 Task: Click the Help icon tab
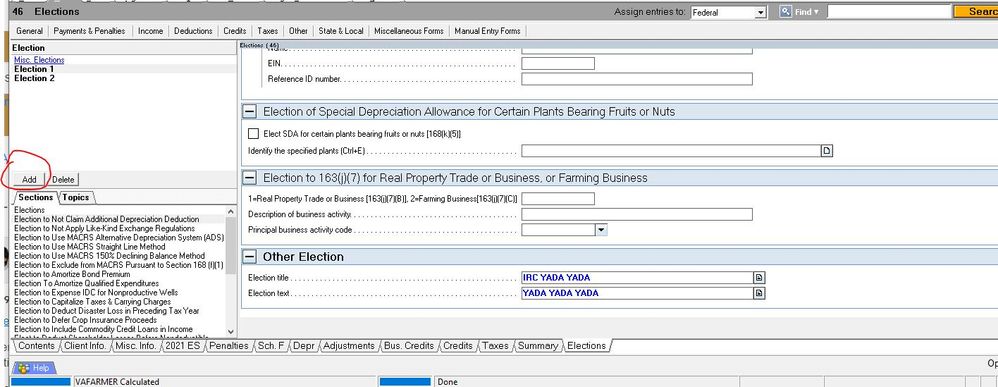[x=34, y=368]
